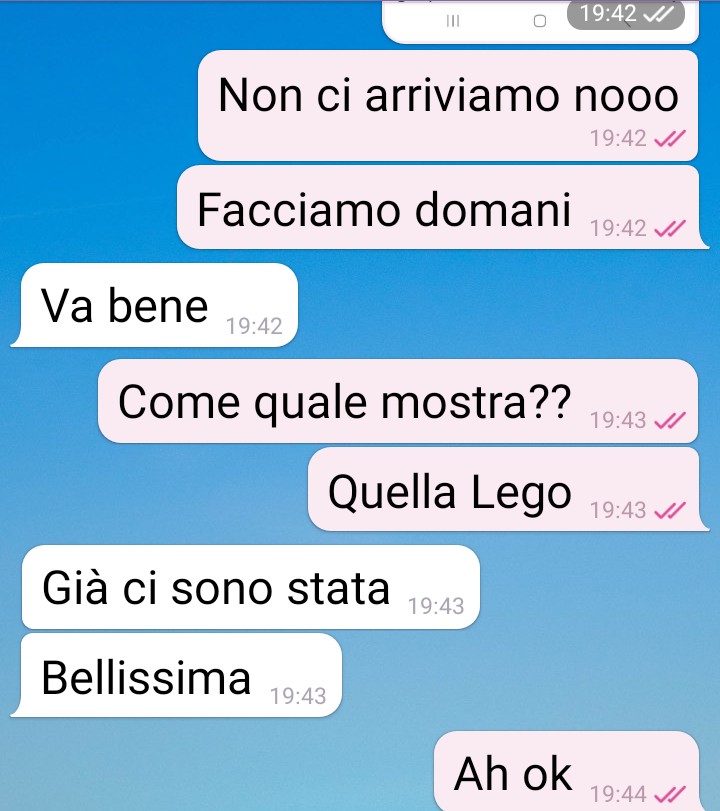Tap read checkmarks on 'Non ci arriviamo nooo'
Image resolution: width=720 pixels, height=811 pixels.
pos(670,139)
